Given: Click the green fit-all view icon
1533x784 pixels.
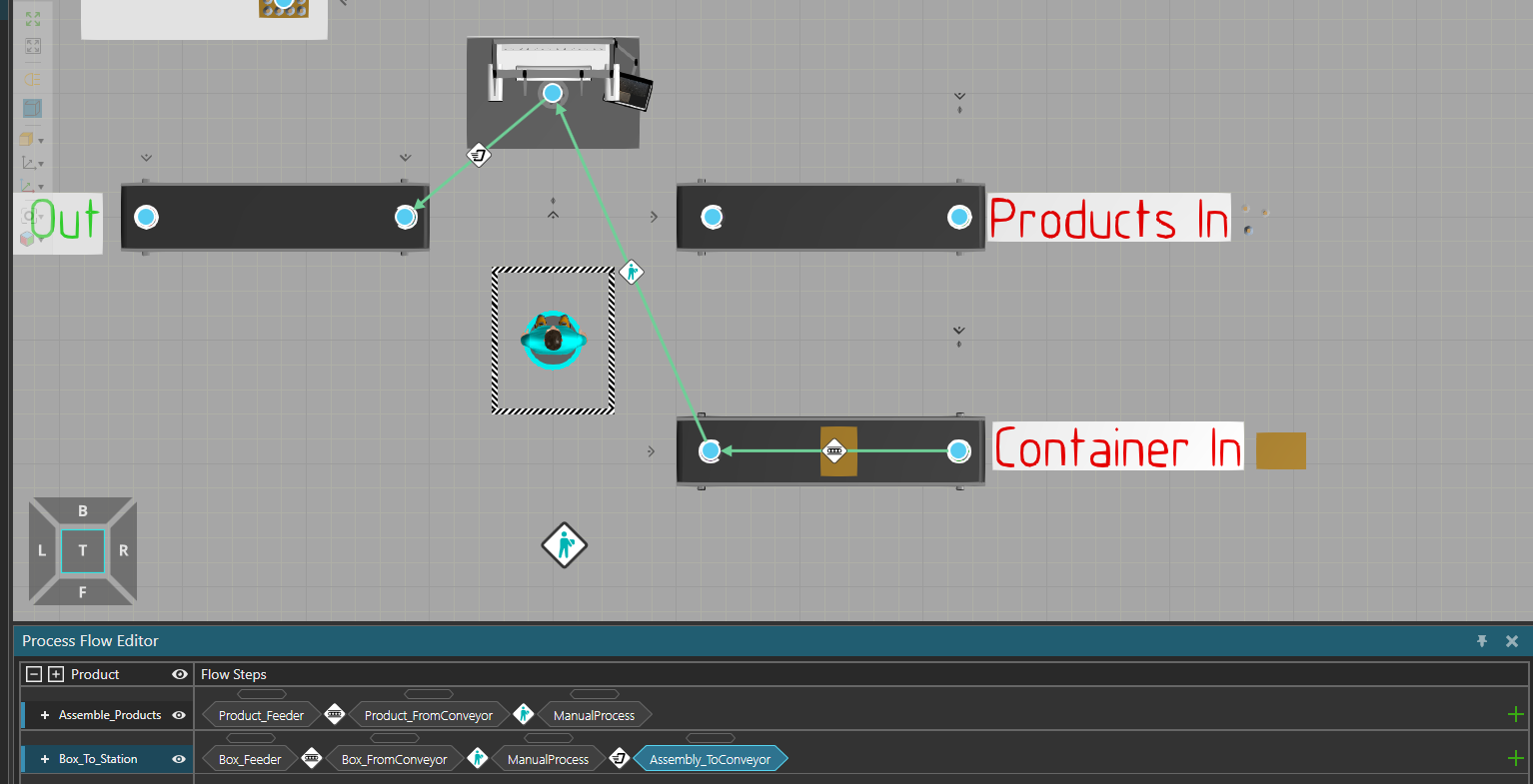Looking at the screenshot, I should point(33,19).
